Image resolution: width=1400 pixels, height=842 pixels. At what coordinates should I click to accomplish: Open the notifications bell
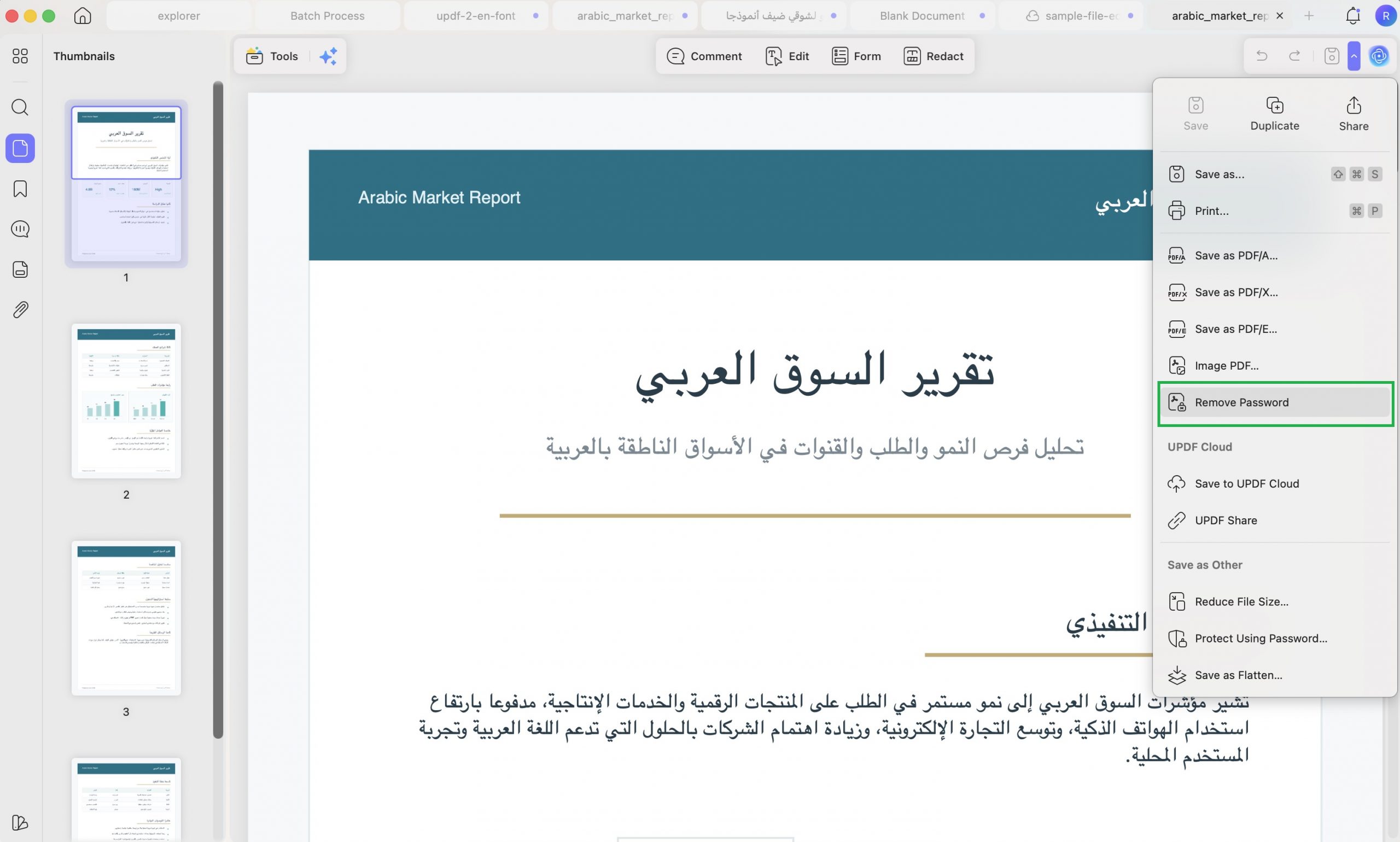click(1353, 16)
